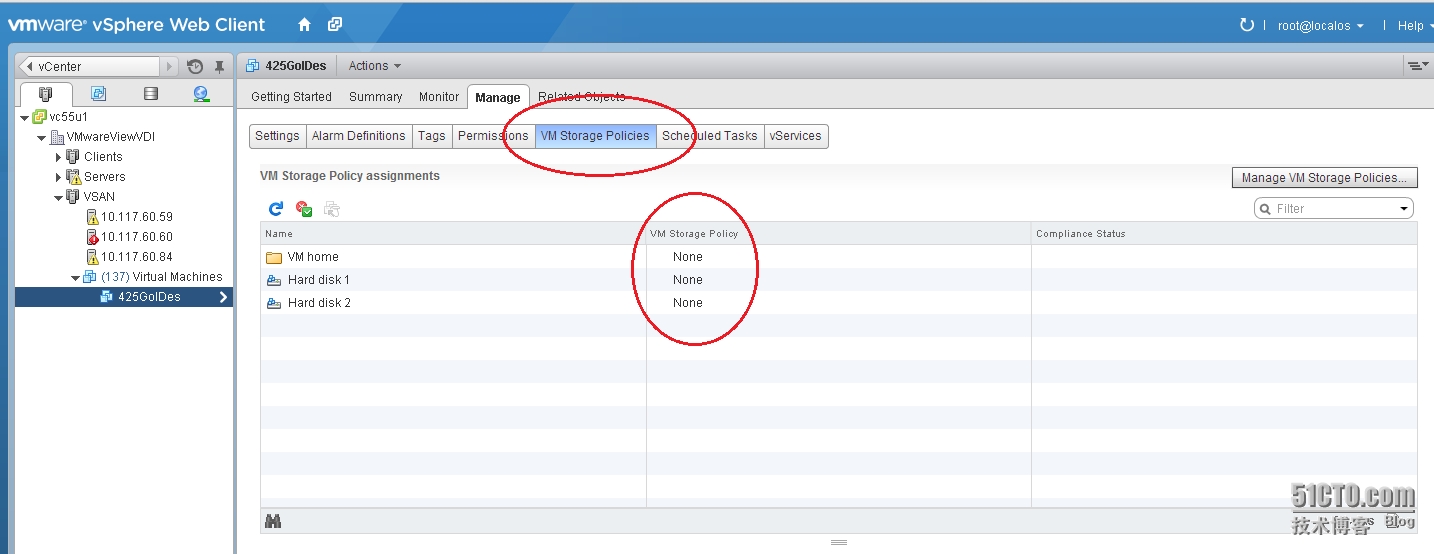Open the Summary tab
This screenshot has width=1434, height=554.
click(x=375, y=97)
